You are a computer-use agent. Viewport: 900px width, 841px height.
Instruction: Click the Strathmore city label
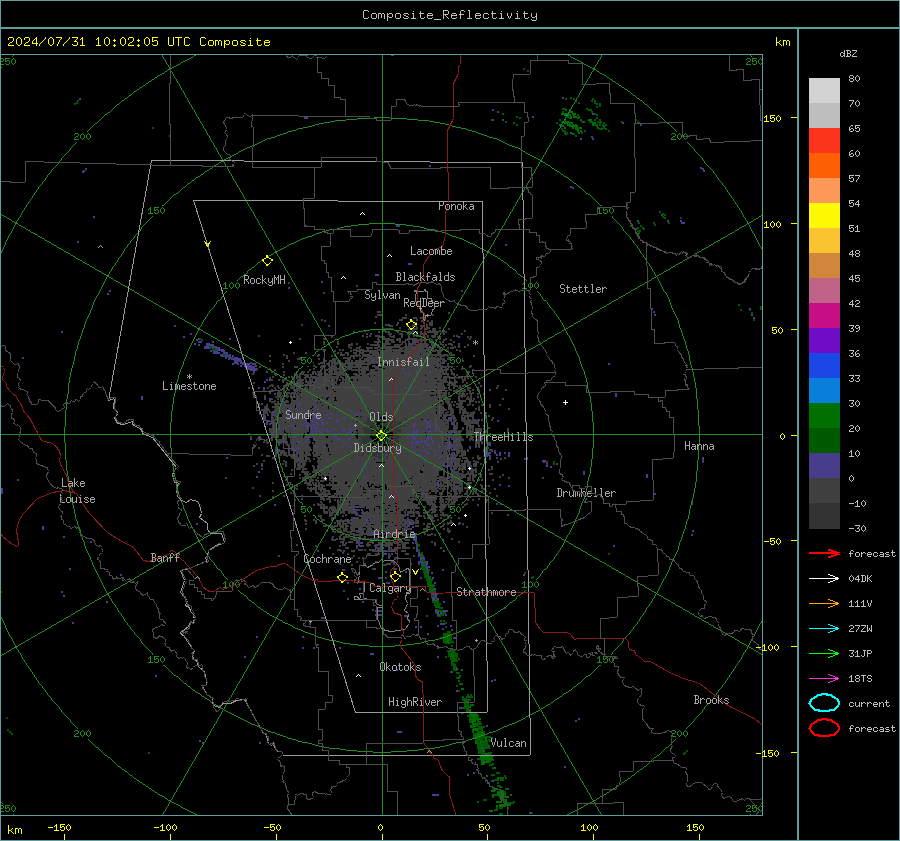[x=486, y=592]
